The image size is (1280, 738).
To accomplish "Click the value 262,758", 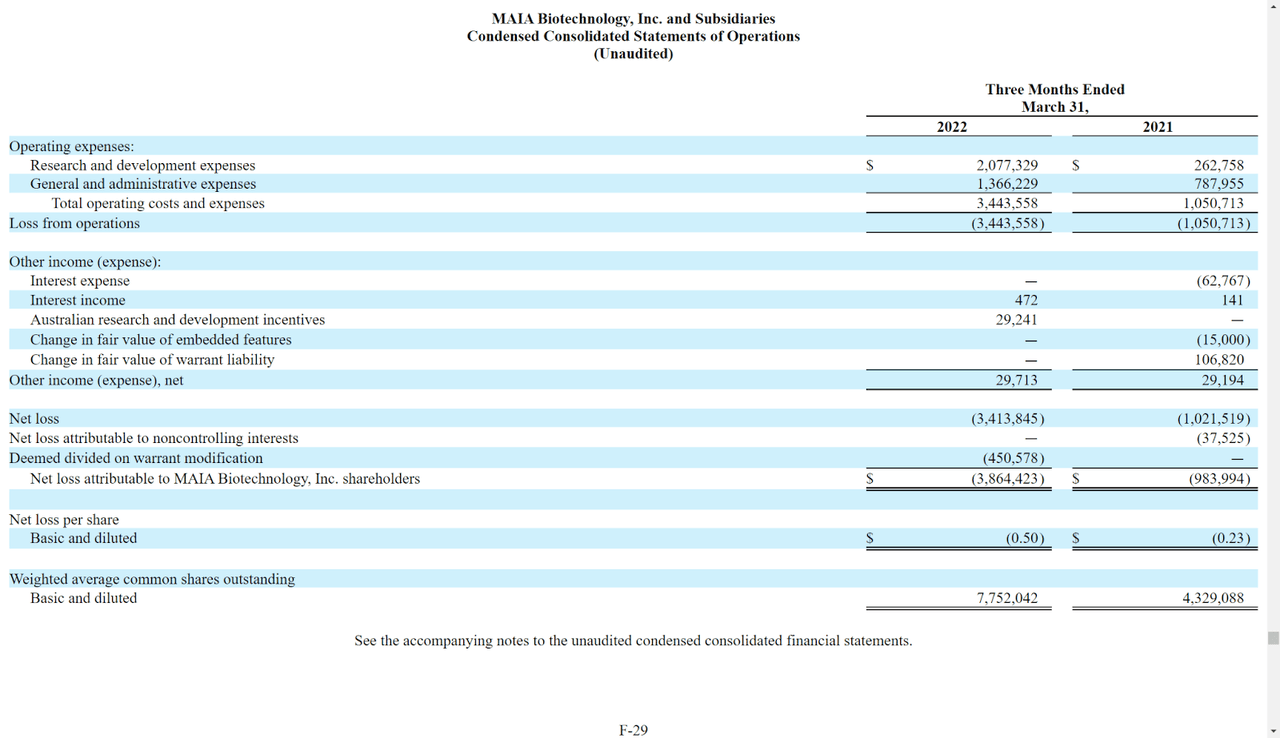I will coord(1219,166).
